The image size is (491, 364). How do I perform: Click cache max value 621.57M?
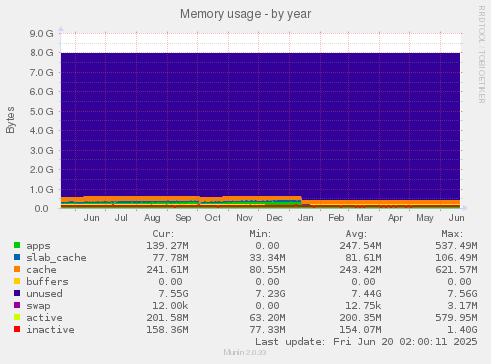tap(456, 270)
